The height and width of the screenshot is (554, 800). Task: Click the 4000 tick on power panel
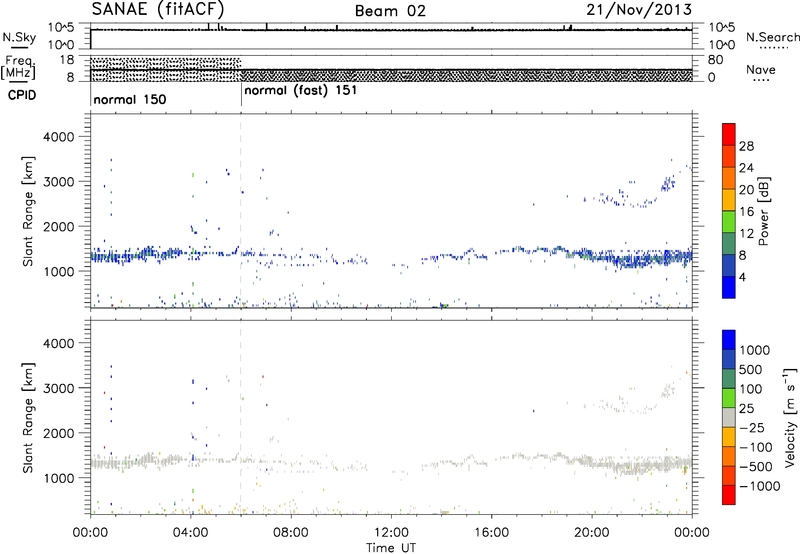59,137
